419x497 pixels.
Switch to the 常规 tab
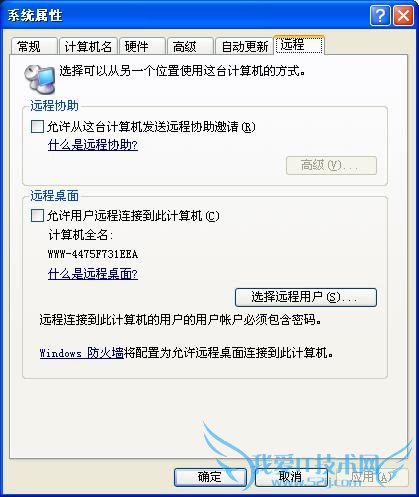point(34,46)
